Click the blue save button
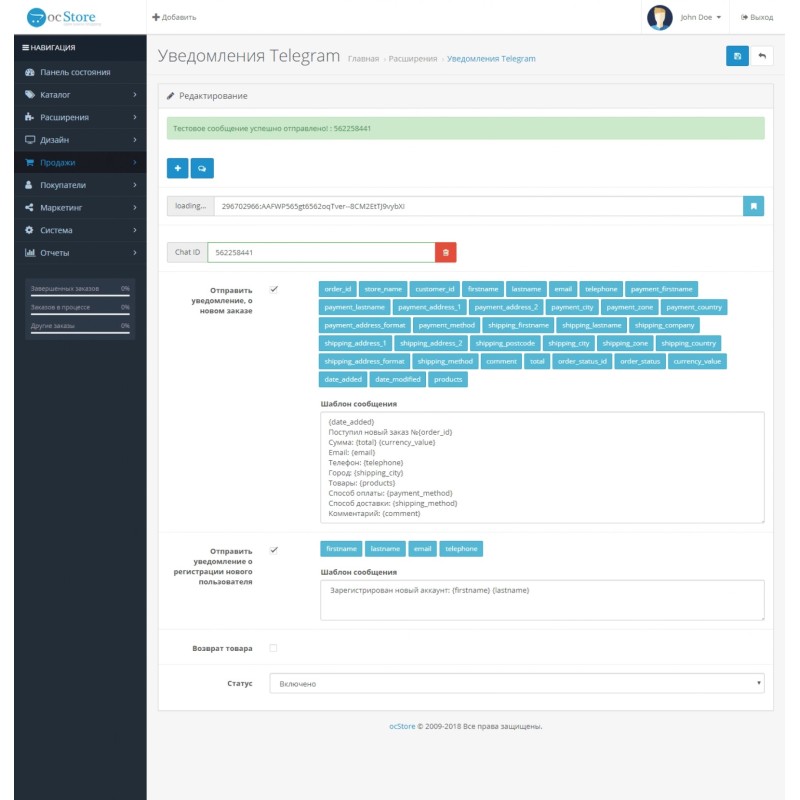Image resolution: width=800 pixels, height=800 pixels. [x=737, y=56]
